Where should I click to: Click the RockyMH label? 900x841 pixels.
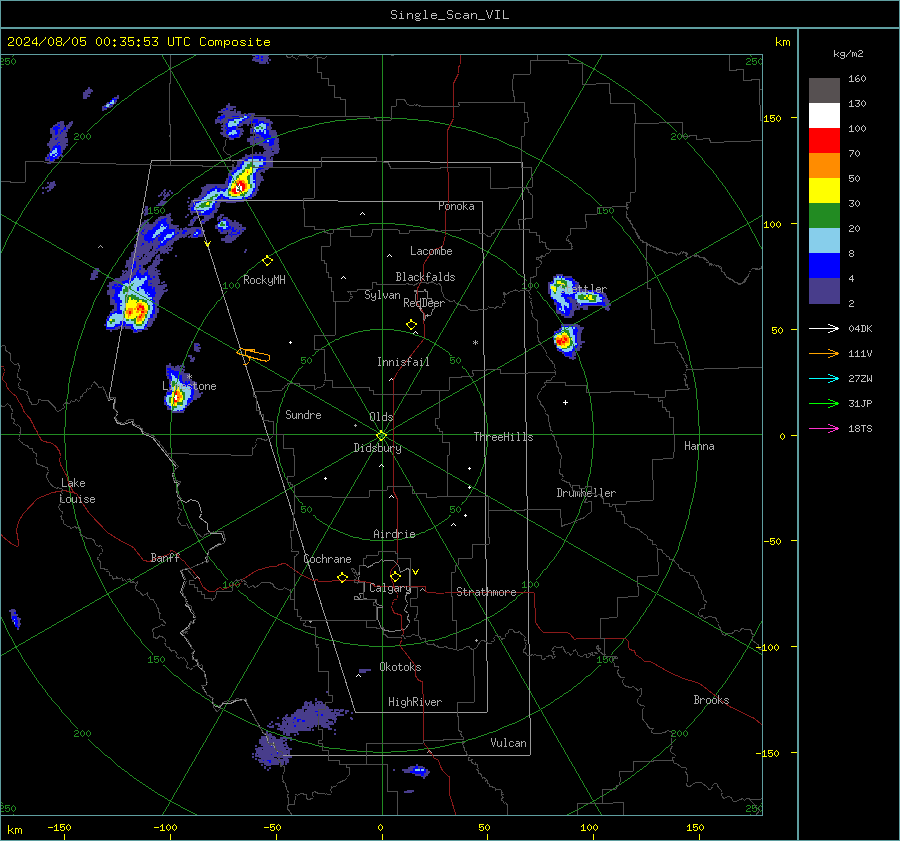pyautogui.click(x=264, y=280)
